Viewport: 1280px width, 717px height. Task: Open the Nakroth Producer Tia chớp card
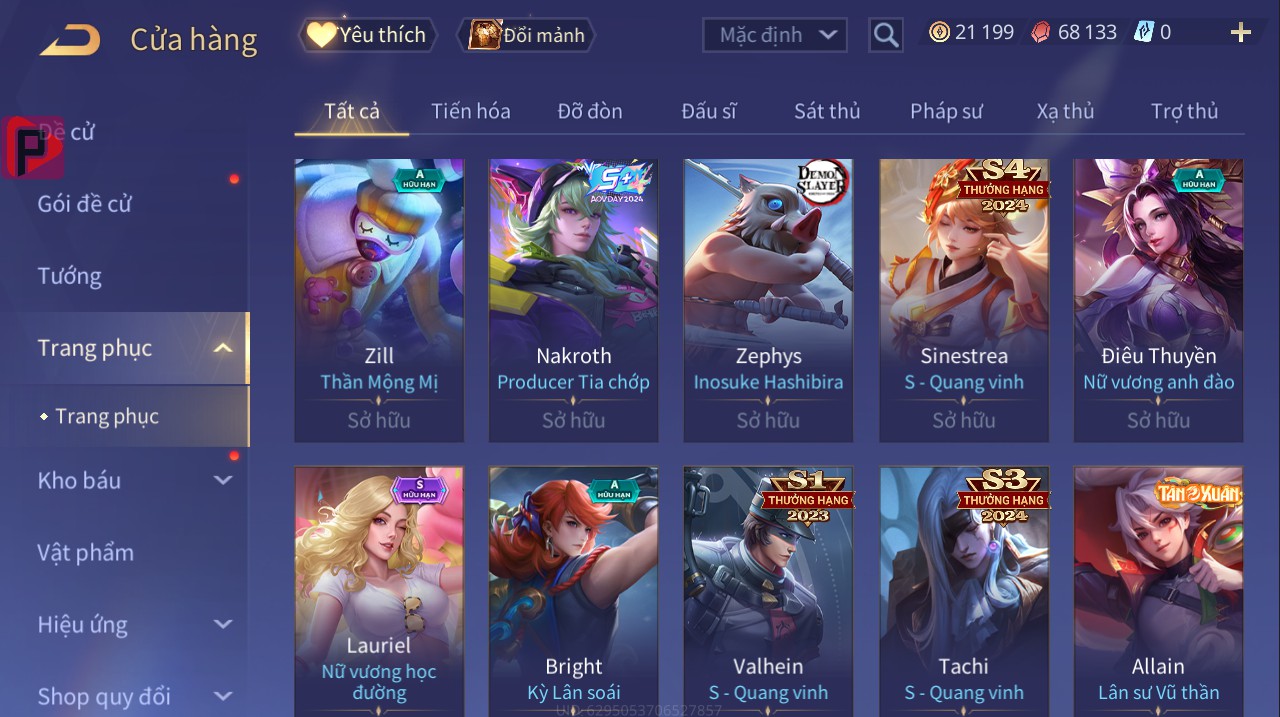click(574, 300)
